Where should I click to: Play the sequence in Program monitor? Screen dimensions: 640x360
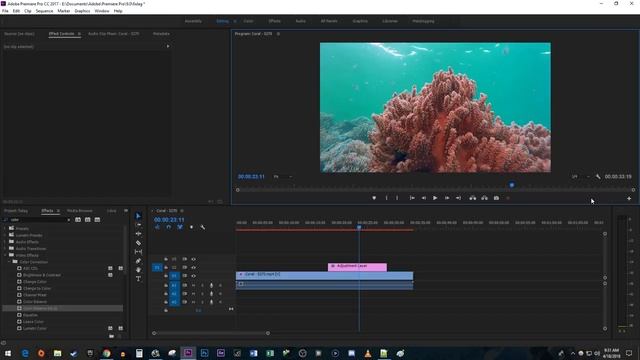[x=435, y=198]
